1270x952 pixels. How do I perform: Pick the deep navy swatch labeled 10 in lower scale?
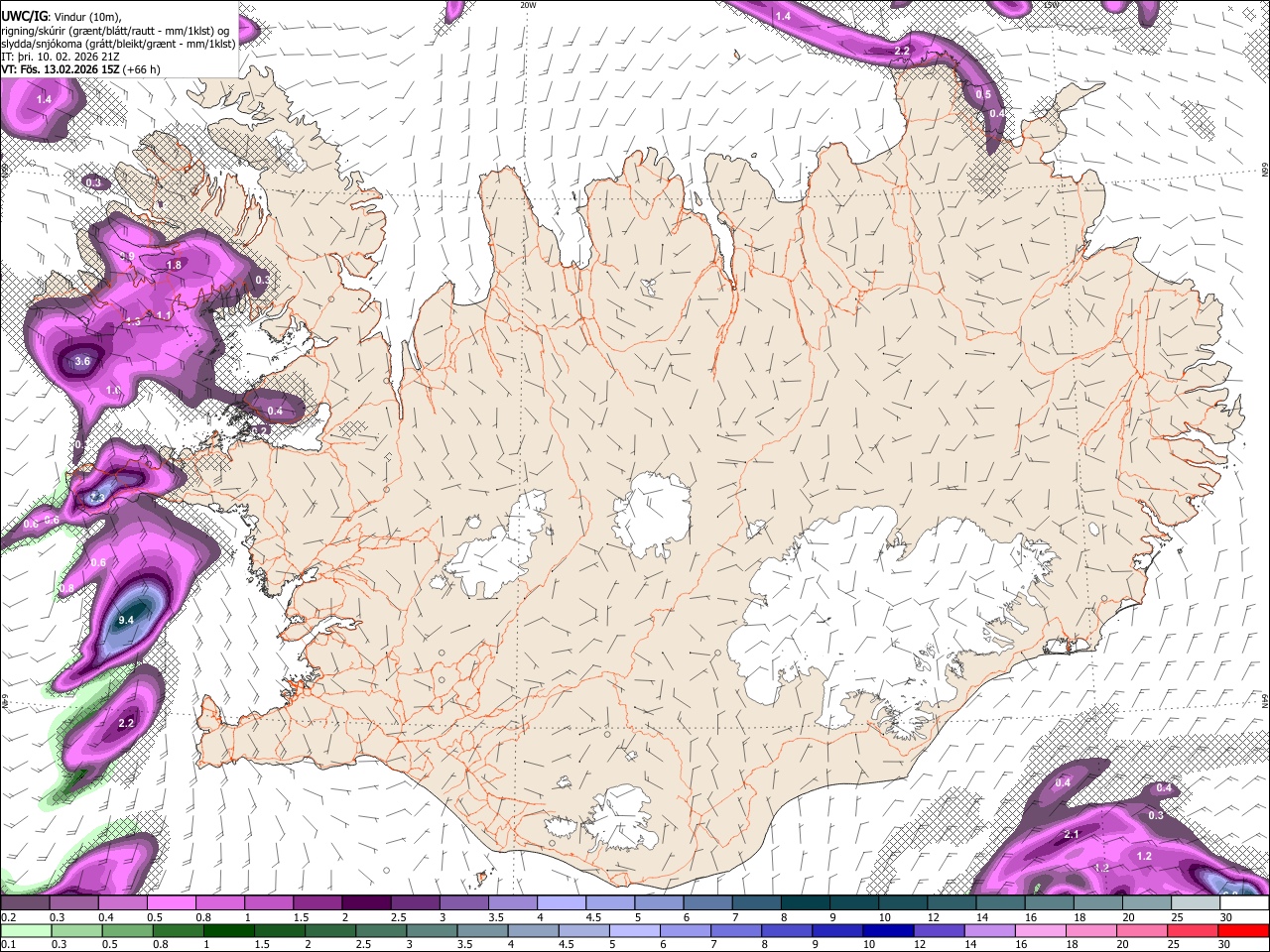888,930
